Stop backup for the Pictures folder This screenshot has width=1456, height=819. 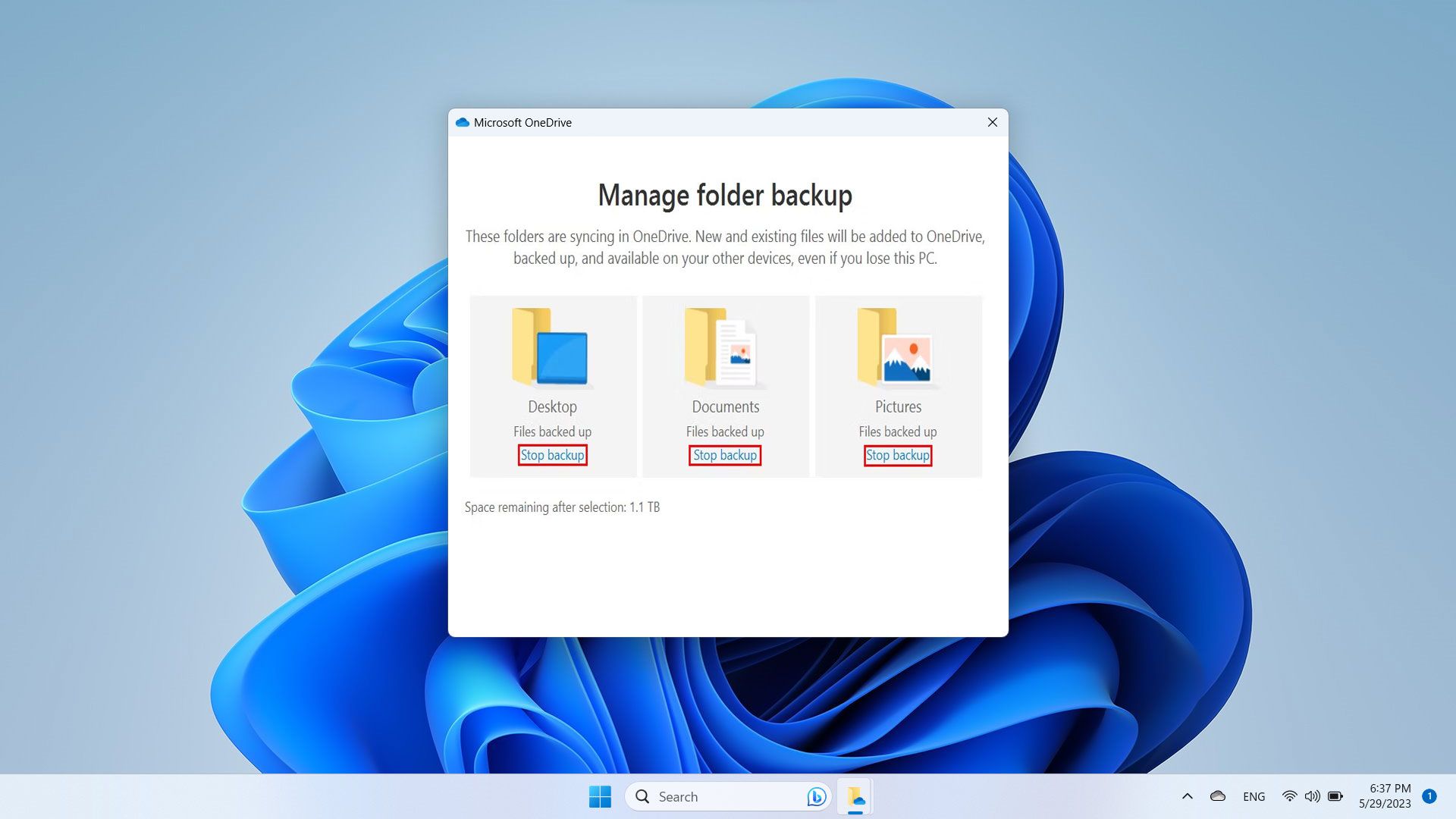(x=898, y=455)
